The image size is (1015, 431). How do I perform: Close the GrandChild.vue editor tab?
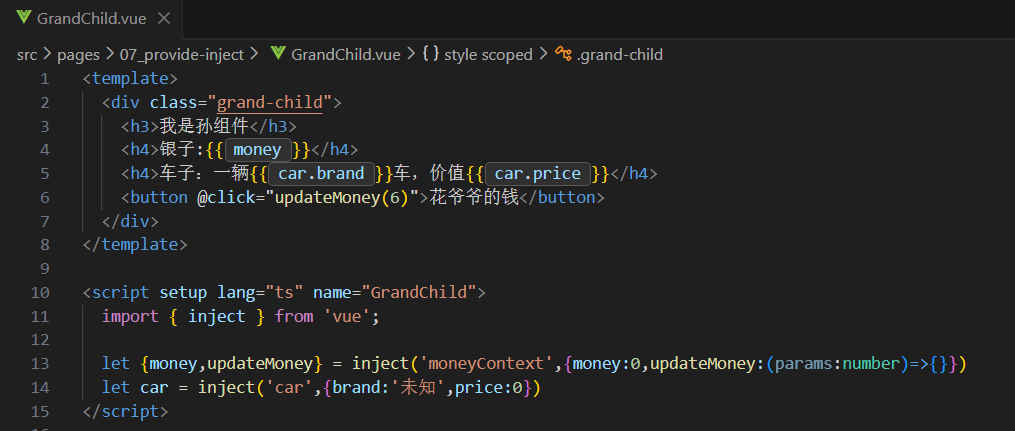164,18
